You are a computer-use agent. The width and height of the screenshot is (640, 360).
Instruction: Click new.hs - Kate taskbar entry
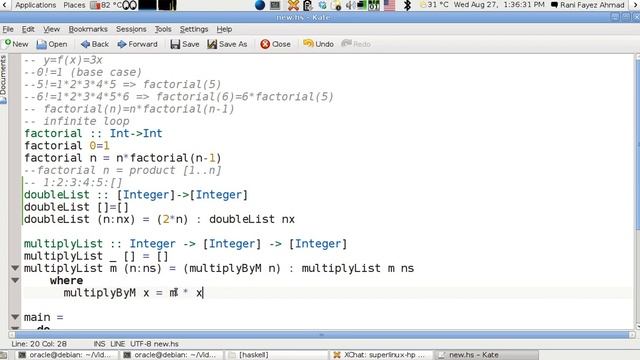[486, 355]
